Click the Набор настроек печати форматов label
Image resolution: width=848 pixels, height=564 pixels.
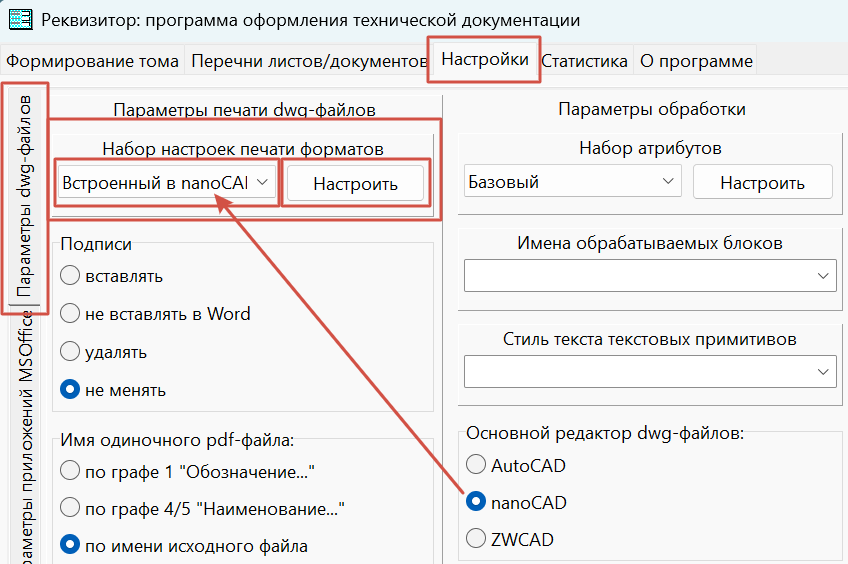click(x=243, y=148)
